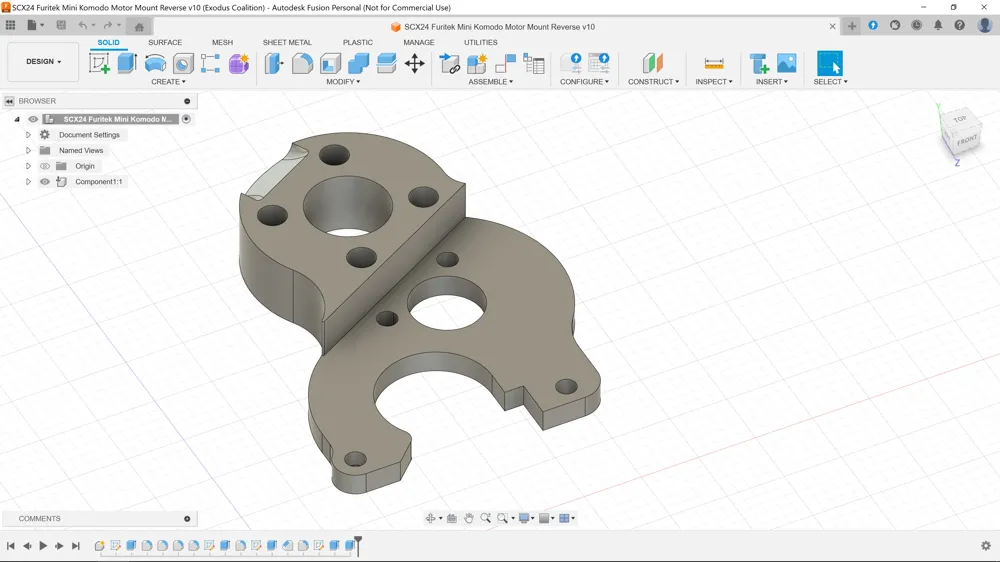Screen dimensions: 1000x562
Task: Switch to the MANAGE tab
Action: coord(418,42)
